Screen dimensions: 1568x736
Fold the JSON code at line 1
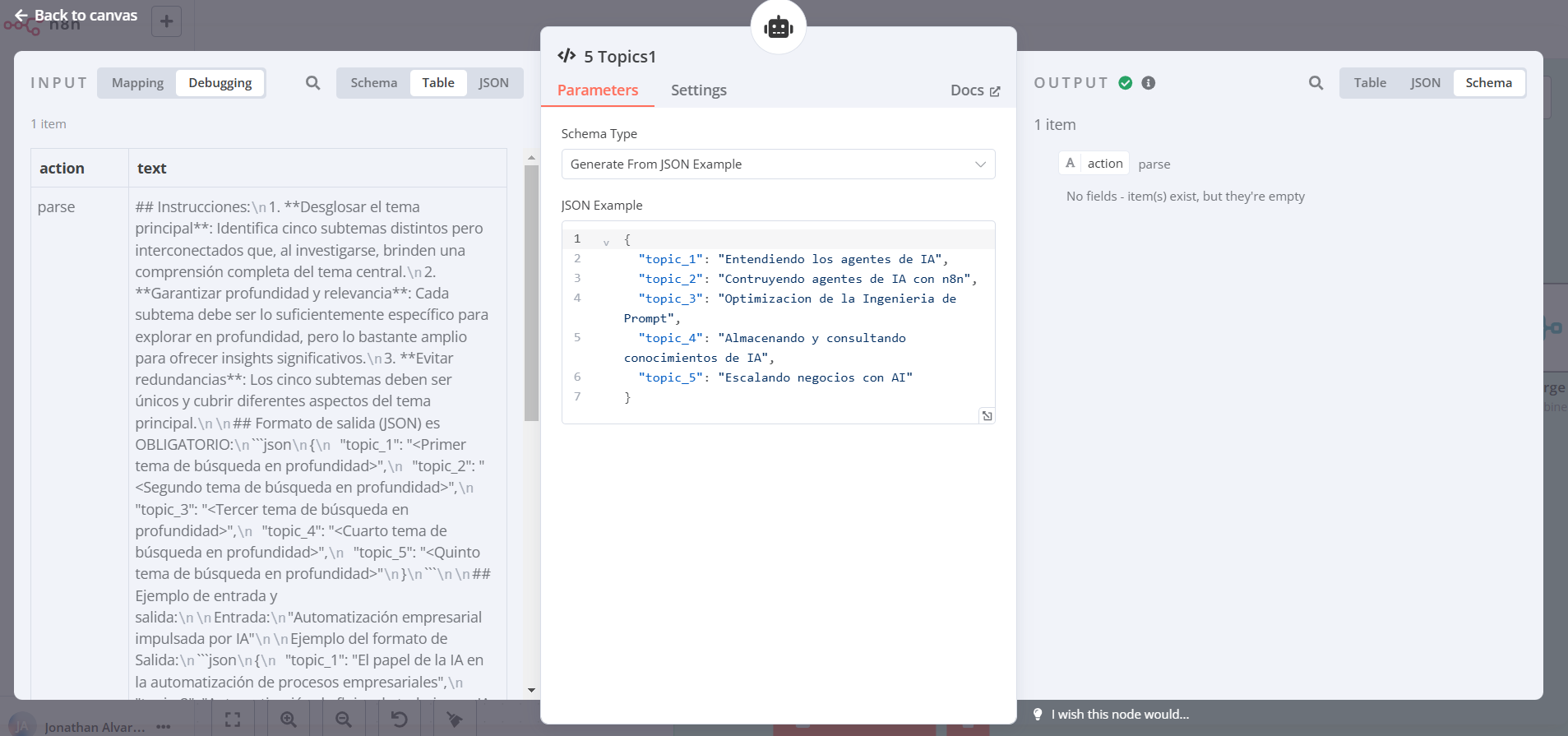[x=606, y=242]
